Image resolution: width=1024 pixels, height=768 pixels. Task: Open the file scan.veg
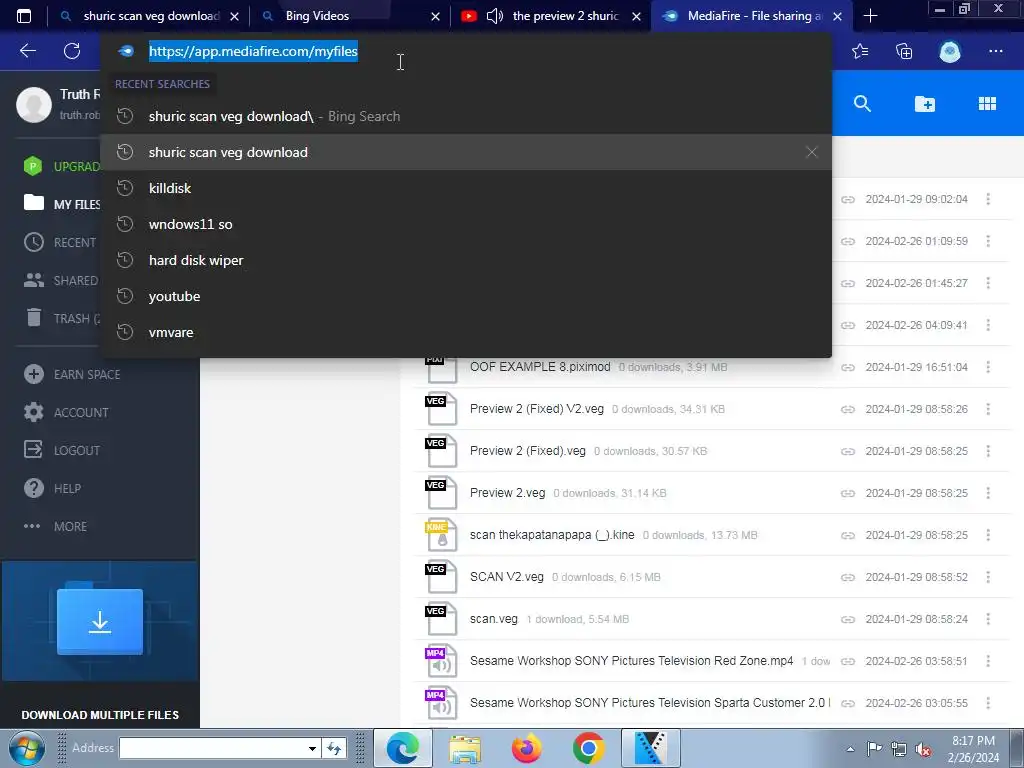(x=494, y=619)
